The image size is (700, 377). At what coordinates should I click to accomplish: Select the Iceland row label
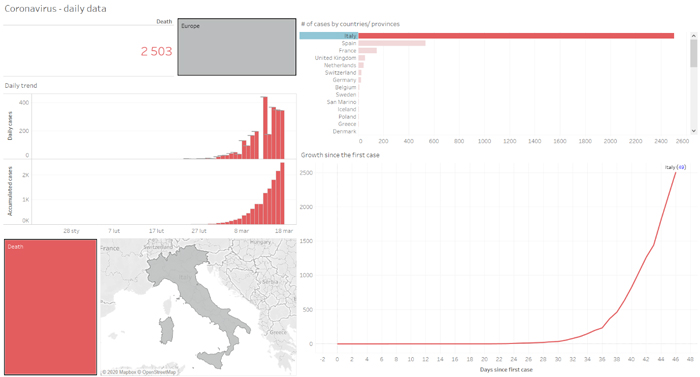[x=347, y=109]
